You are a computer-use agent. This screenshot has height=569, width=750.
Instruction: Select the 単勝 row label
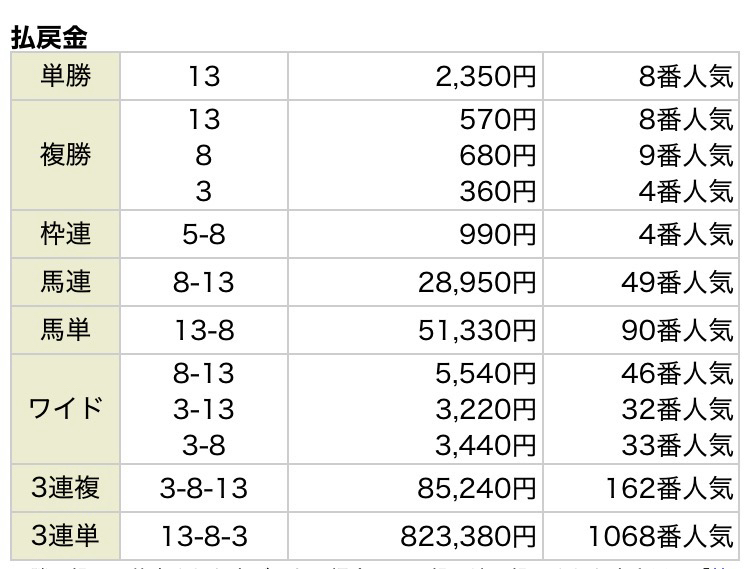pyautogui.click(x=66, y=76)
